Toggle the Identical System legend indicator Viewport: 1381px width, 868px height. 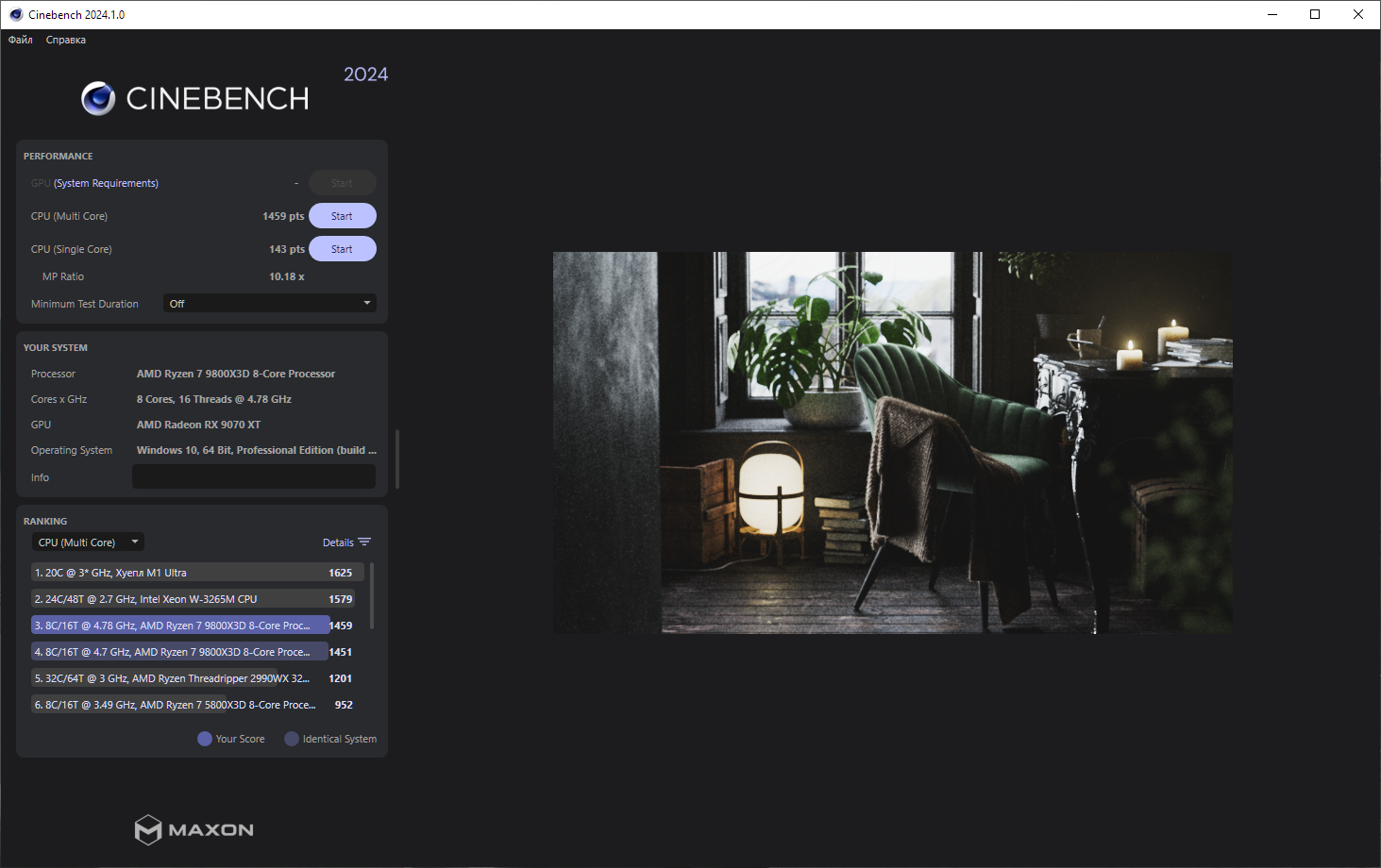[x=292, y=739]
